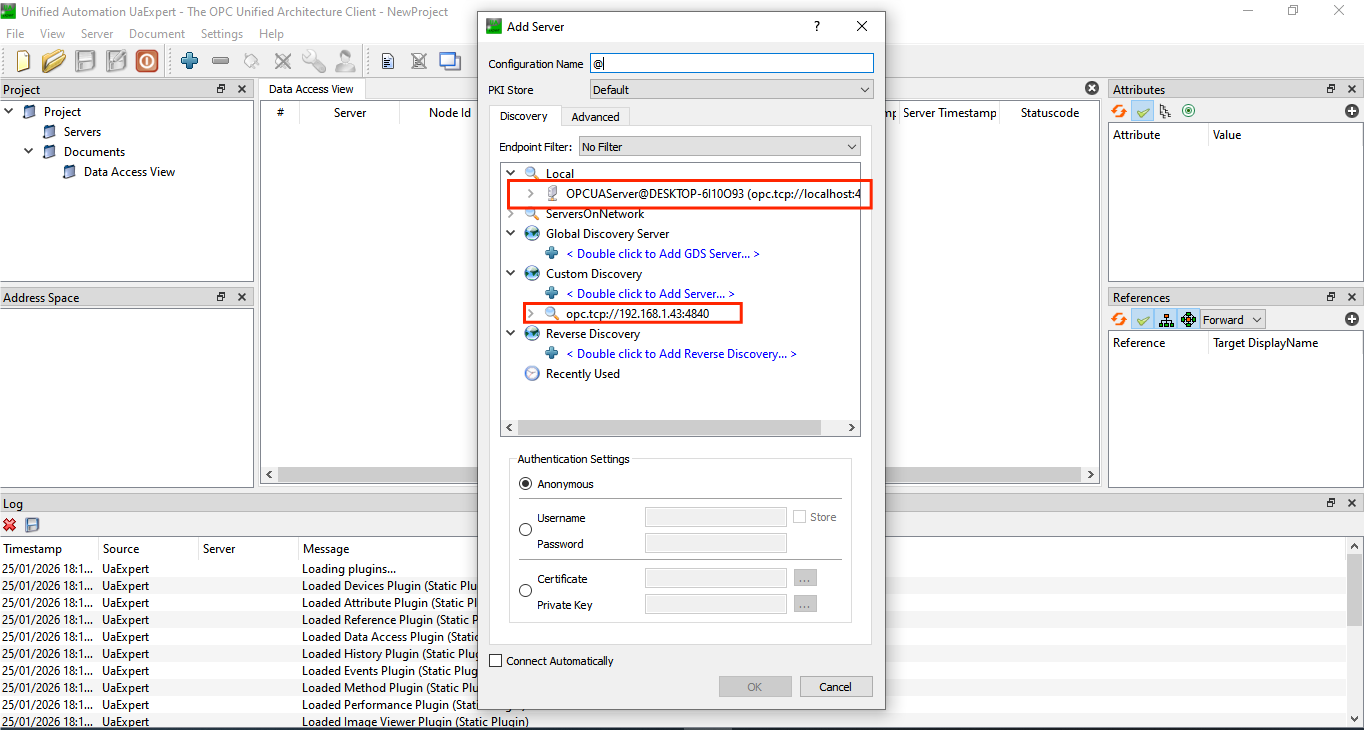Click the open folder toolbar icon
The width and height of the screenshot is (1364, 730).
[54, 61]
